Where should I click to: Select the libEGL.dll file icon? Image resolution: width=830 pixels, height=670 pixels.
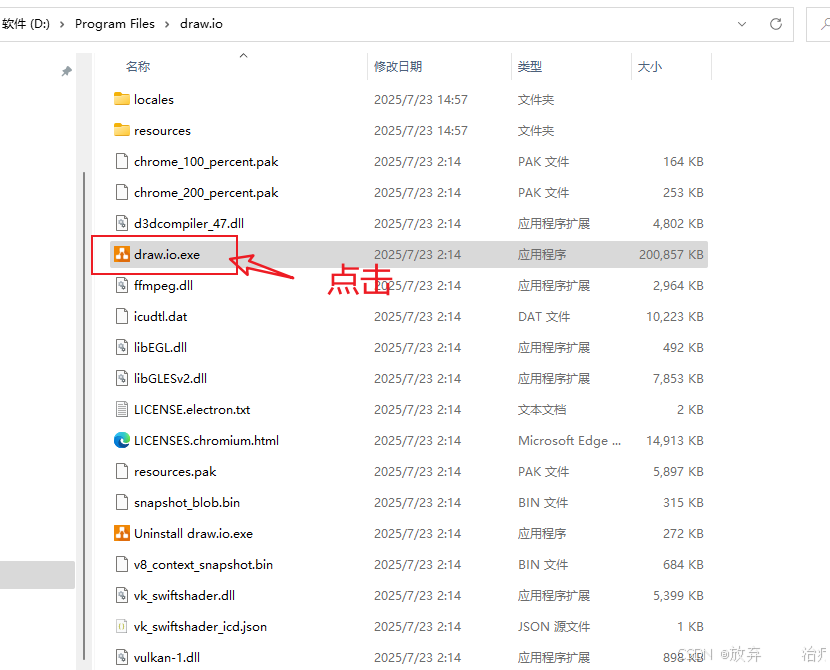pos(122,347)
